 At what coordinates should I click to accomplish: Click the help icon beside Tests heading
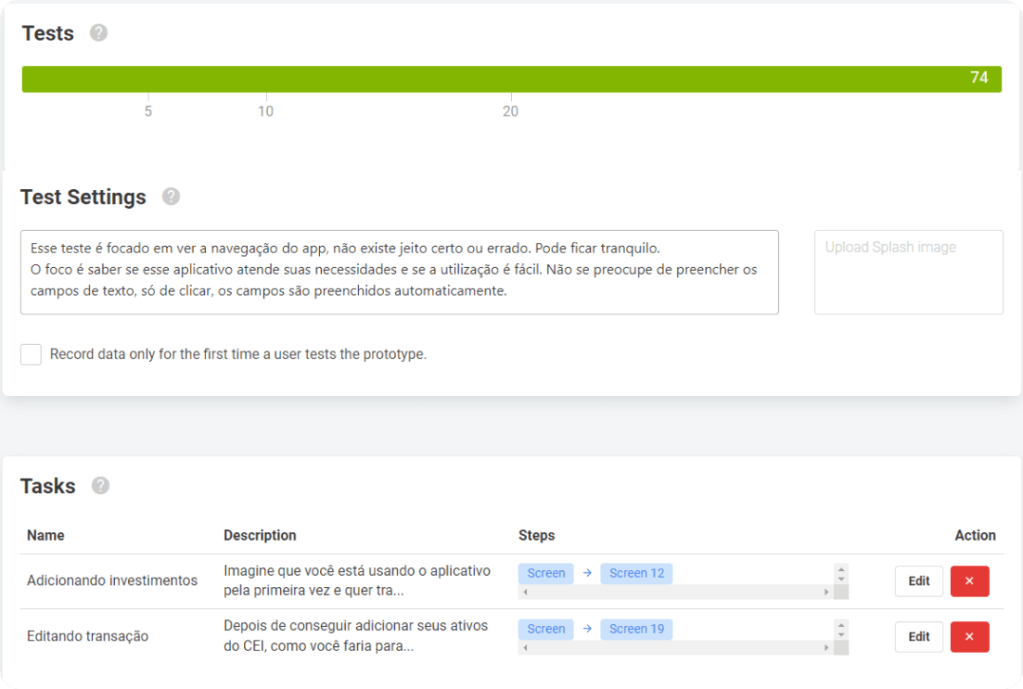(98, 33)
